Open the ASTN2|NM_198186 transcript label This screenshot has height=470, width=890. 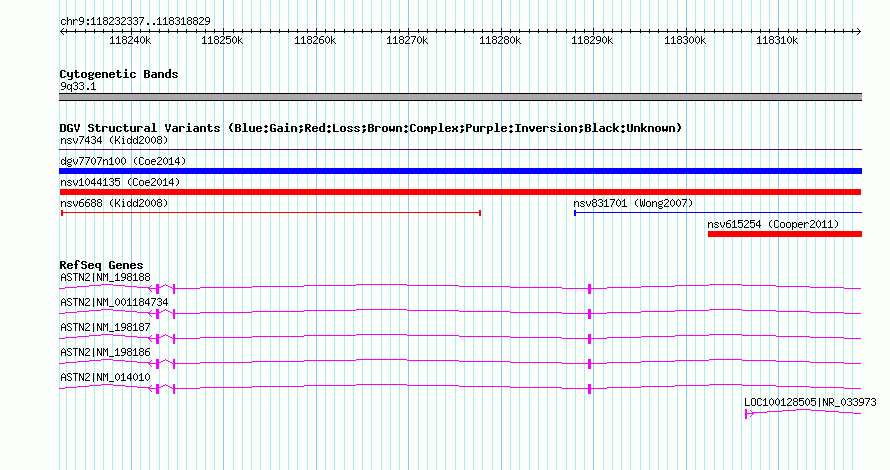[106, 352]
